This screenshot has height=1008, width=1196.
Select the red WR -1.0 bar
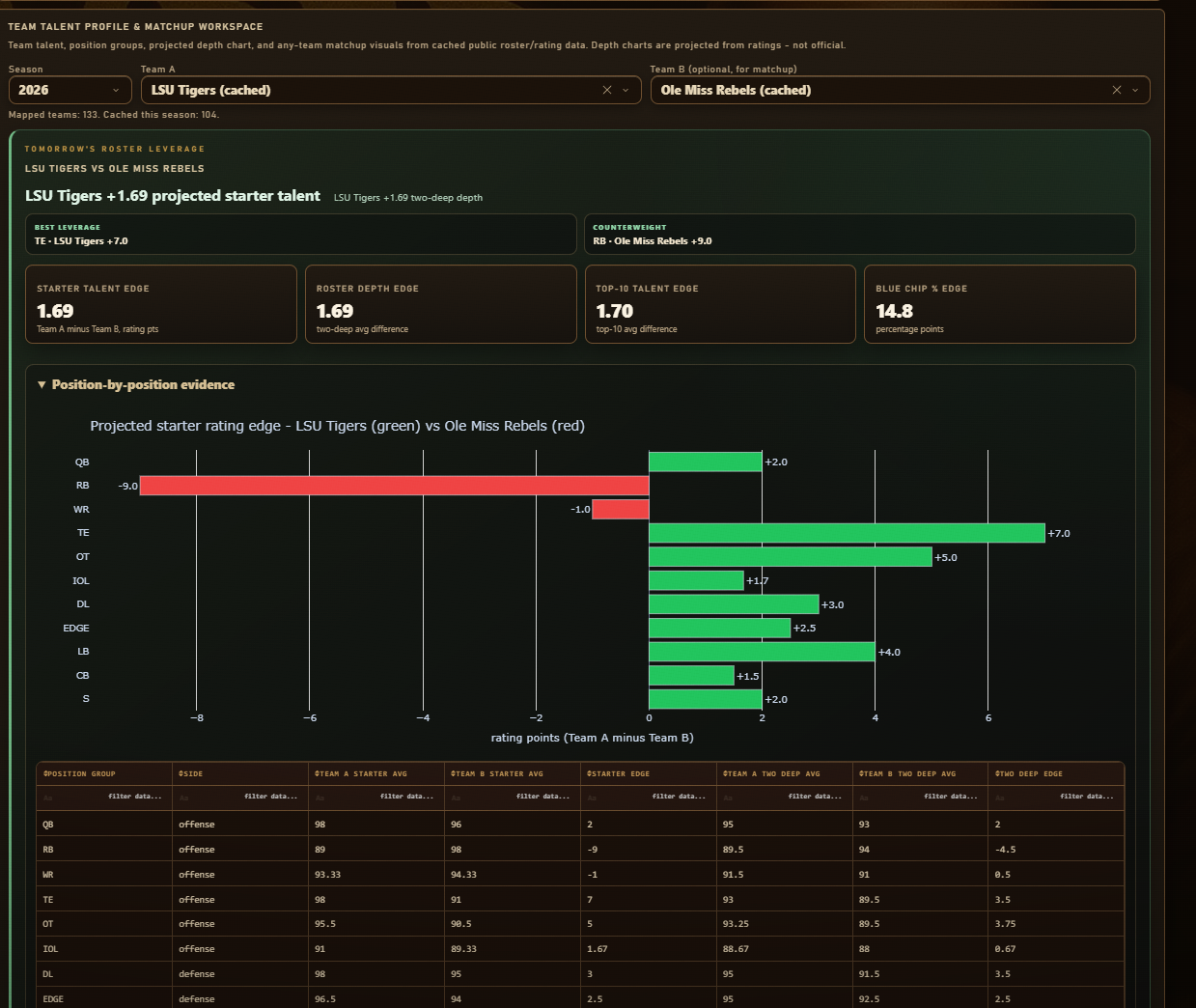tap(621, 509)
